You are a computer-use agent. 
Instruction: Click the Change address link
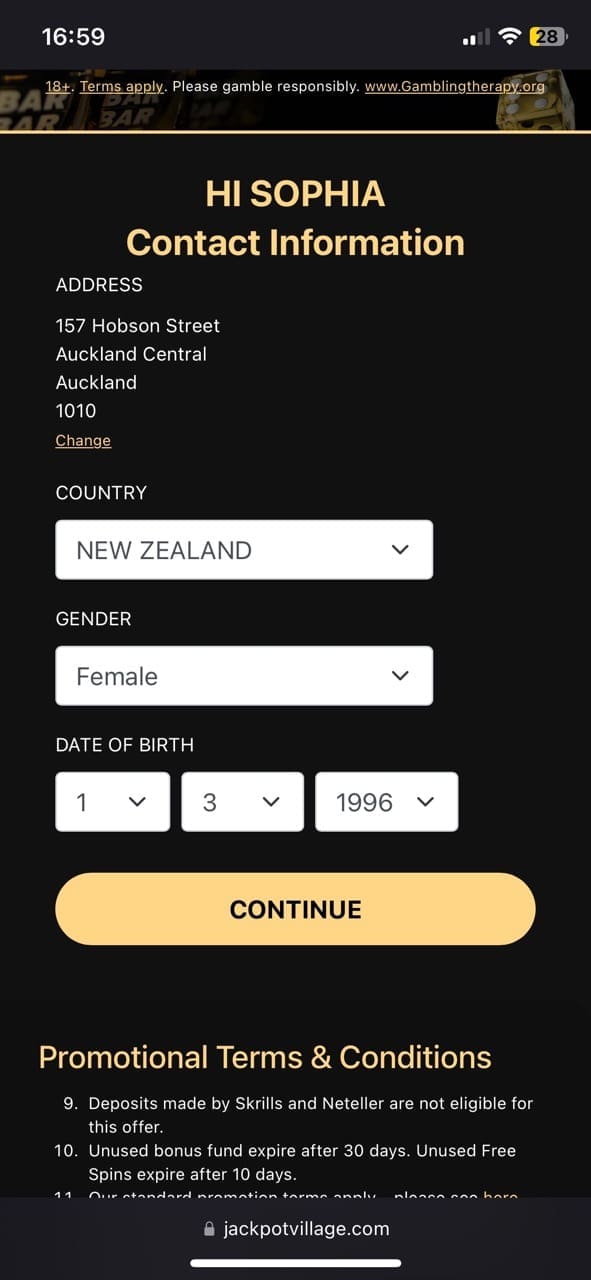83,440
